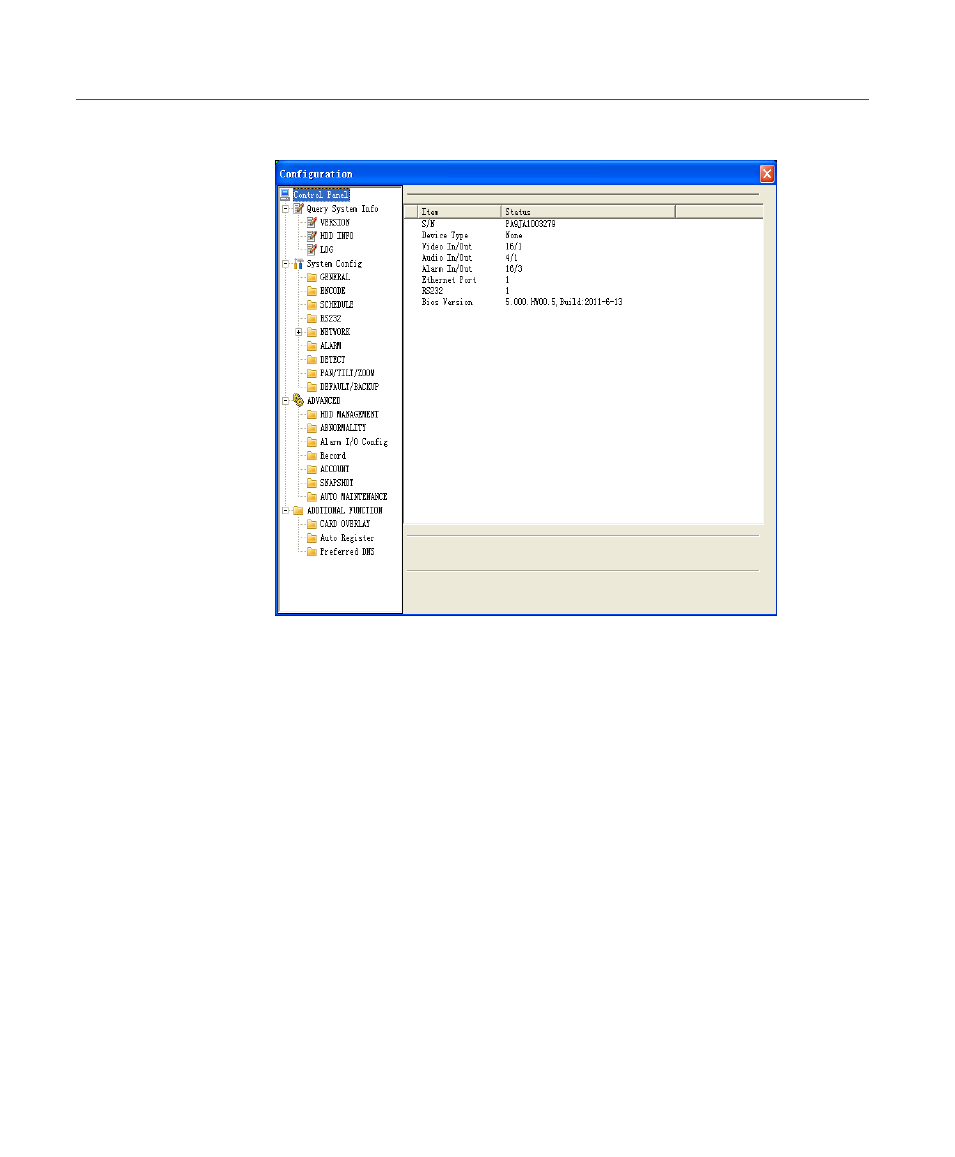The height and width of the screenshot is (1157, 955).
Task: Select DEFAULT/BACKUP in the tree
Action: (x=349, y=387)
